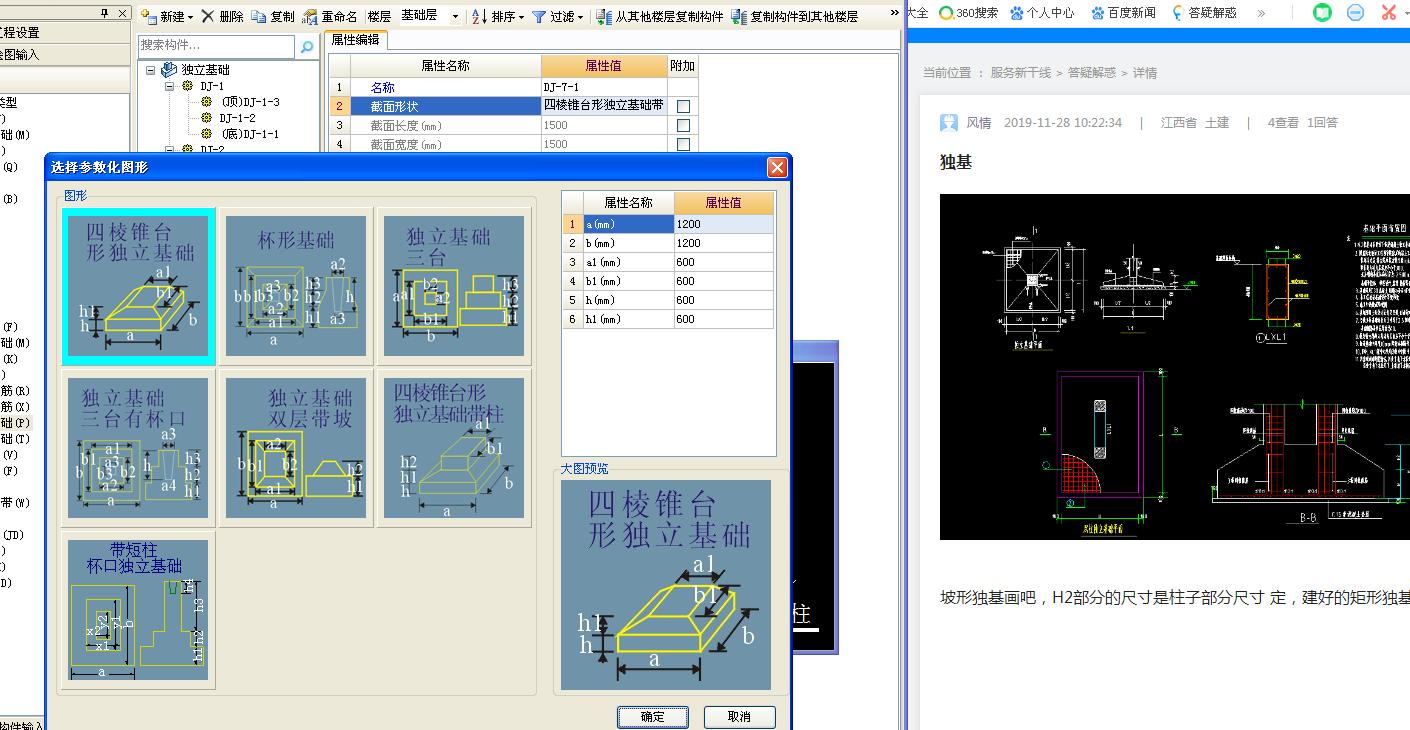Open the 排序 dropdown arrow
Image resolution: width=1410 pixels, height=730 pixels.
point(521,17)
